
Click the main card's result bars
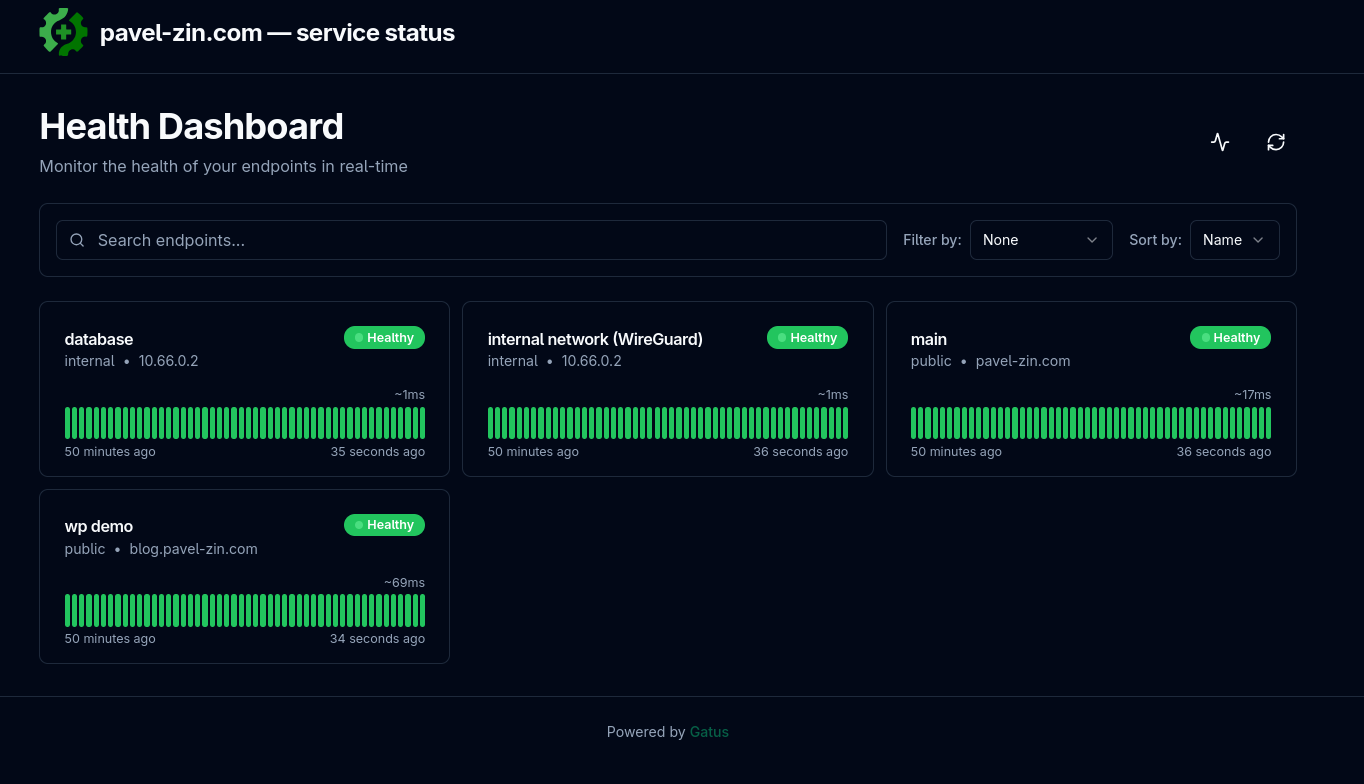pyautogui.click(x=1091, y=423)
